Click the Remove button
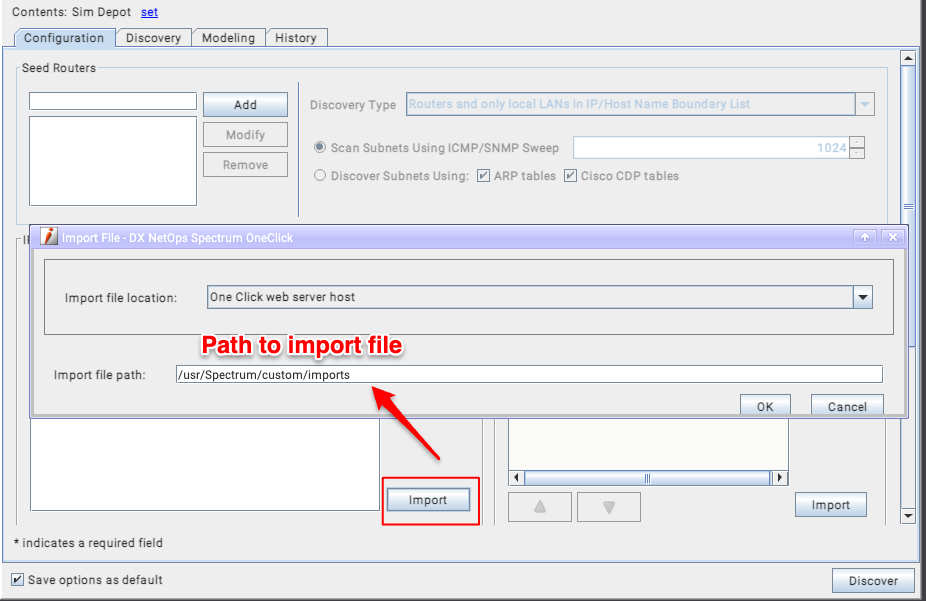 [245, 165]
